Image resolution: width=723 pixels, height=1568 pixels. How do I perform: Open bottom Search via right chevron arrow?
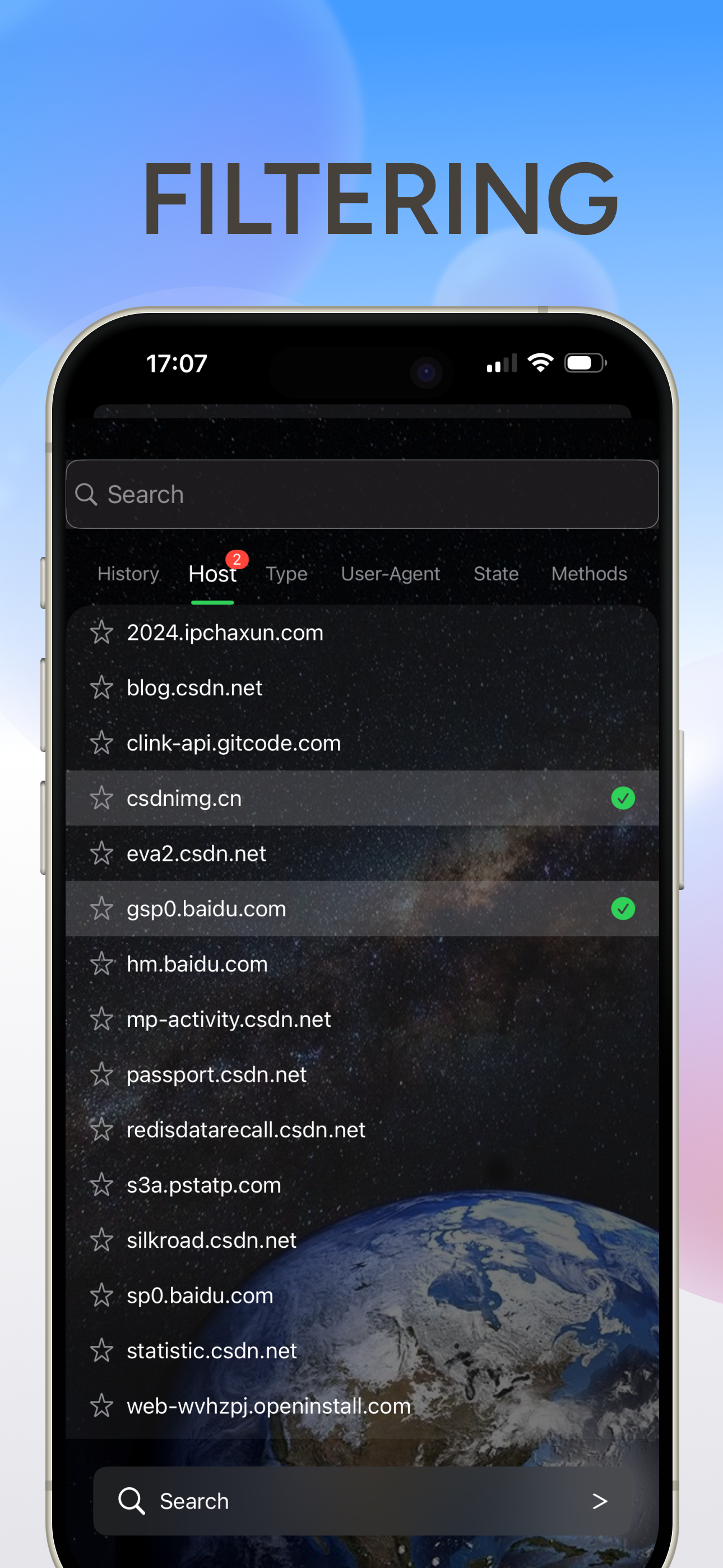click(600, 1501)
